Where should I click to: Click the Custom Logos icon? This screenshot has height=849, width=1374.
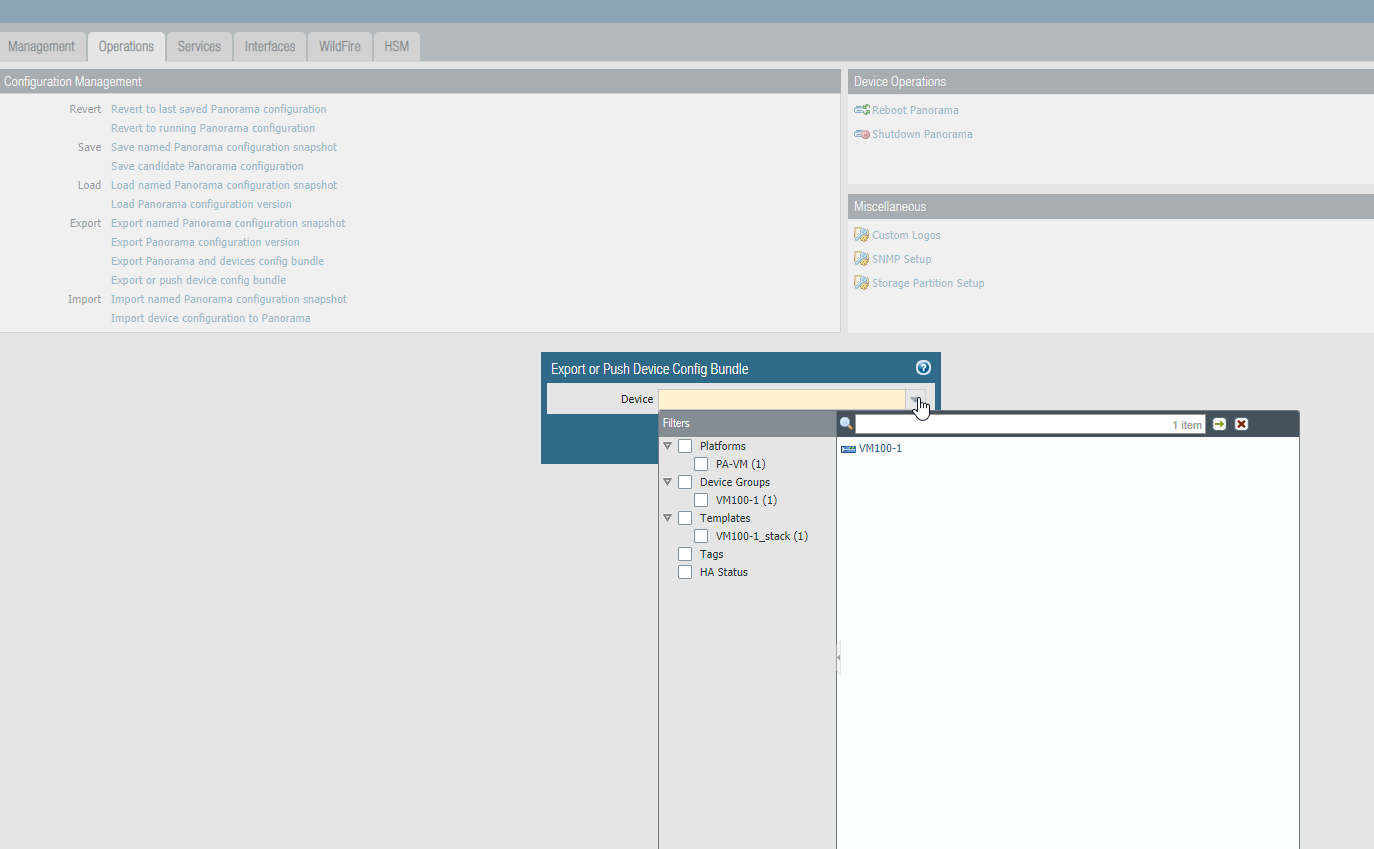[861, 235]
